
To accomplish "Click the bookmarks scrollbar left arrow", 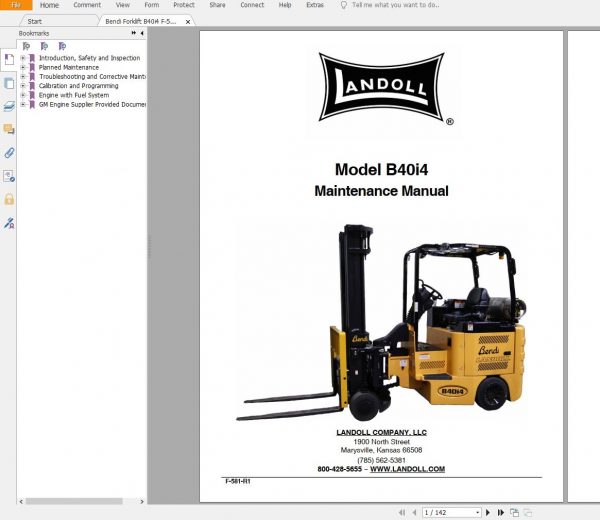I will click(x=21, y=501).
